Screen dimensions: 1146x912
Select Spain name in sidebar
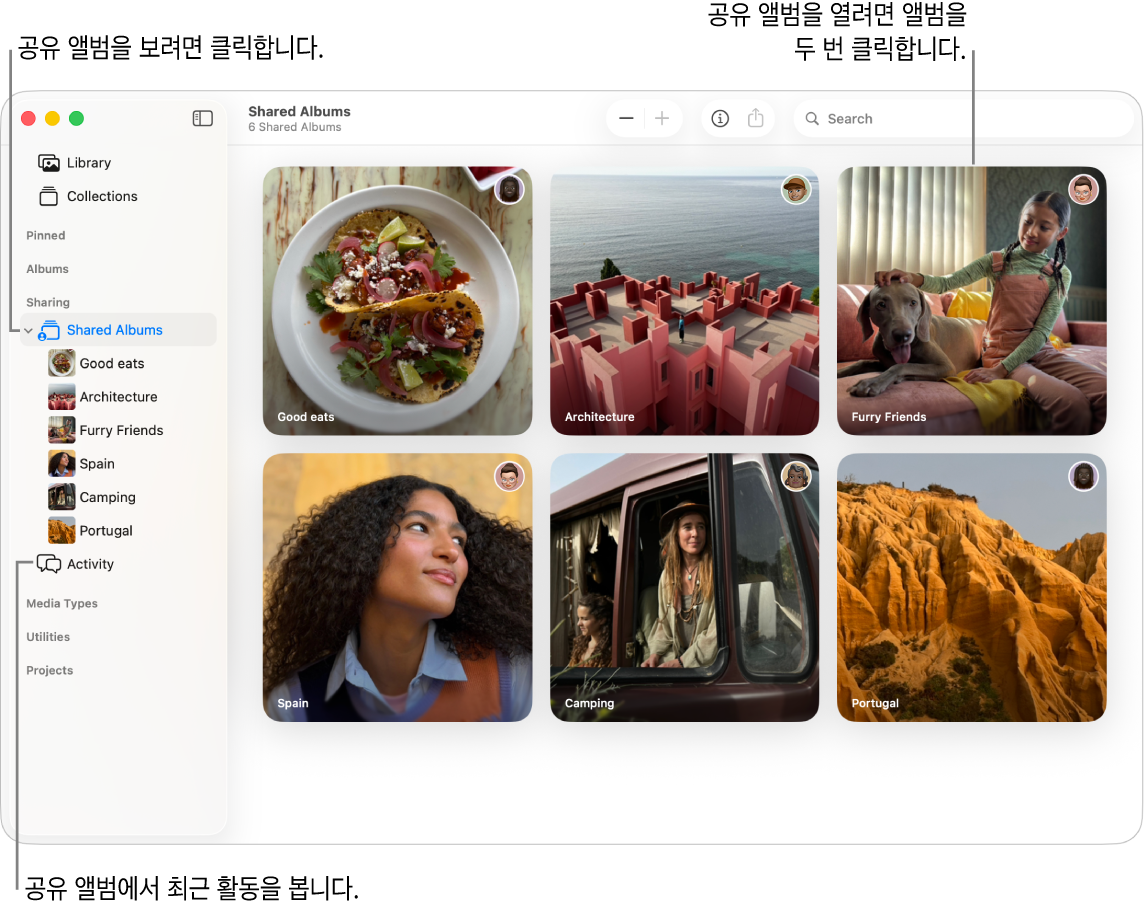point(97,464)
